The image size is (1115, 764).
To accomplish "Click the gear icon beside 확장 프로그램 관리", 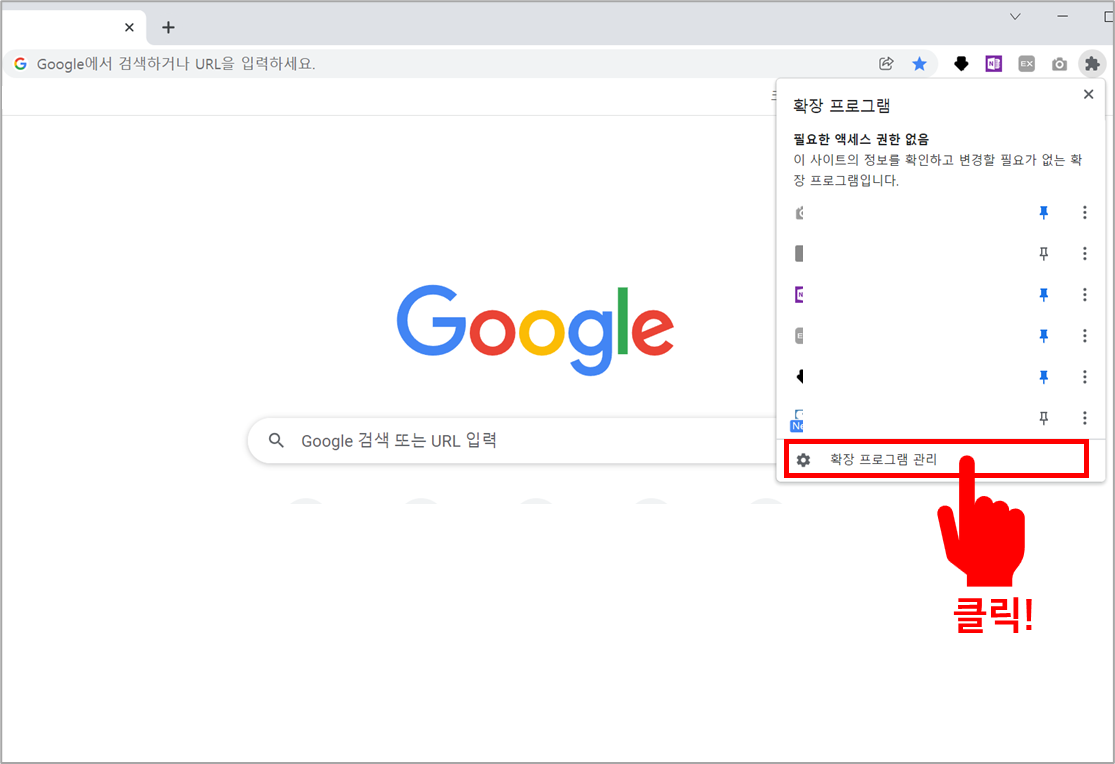I will coord(803,460).
